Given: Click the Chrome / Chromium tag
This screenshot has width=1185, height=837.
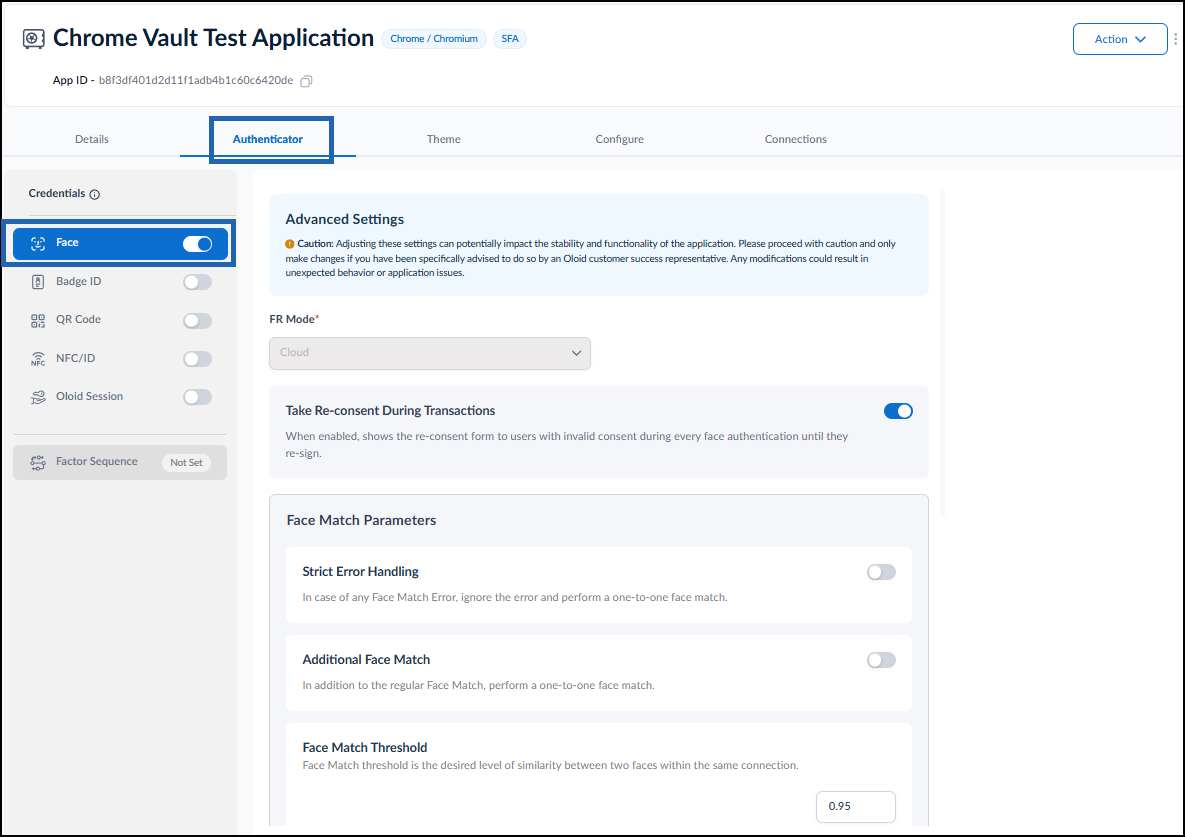Looking at the screenshot, I should tap(434, 39).
